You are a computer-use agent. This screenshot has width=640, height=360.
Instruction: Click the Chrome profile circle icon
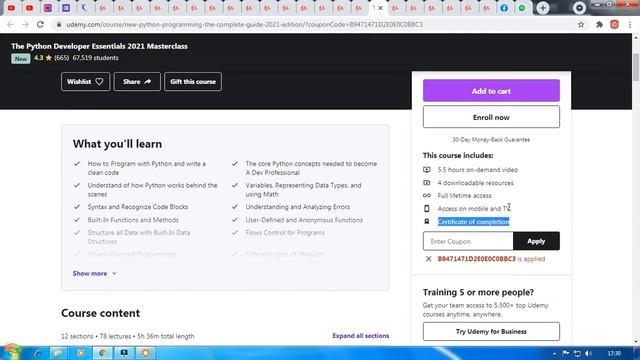tap(579, 8)
